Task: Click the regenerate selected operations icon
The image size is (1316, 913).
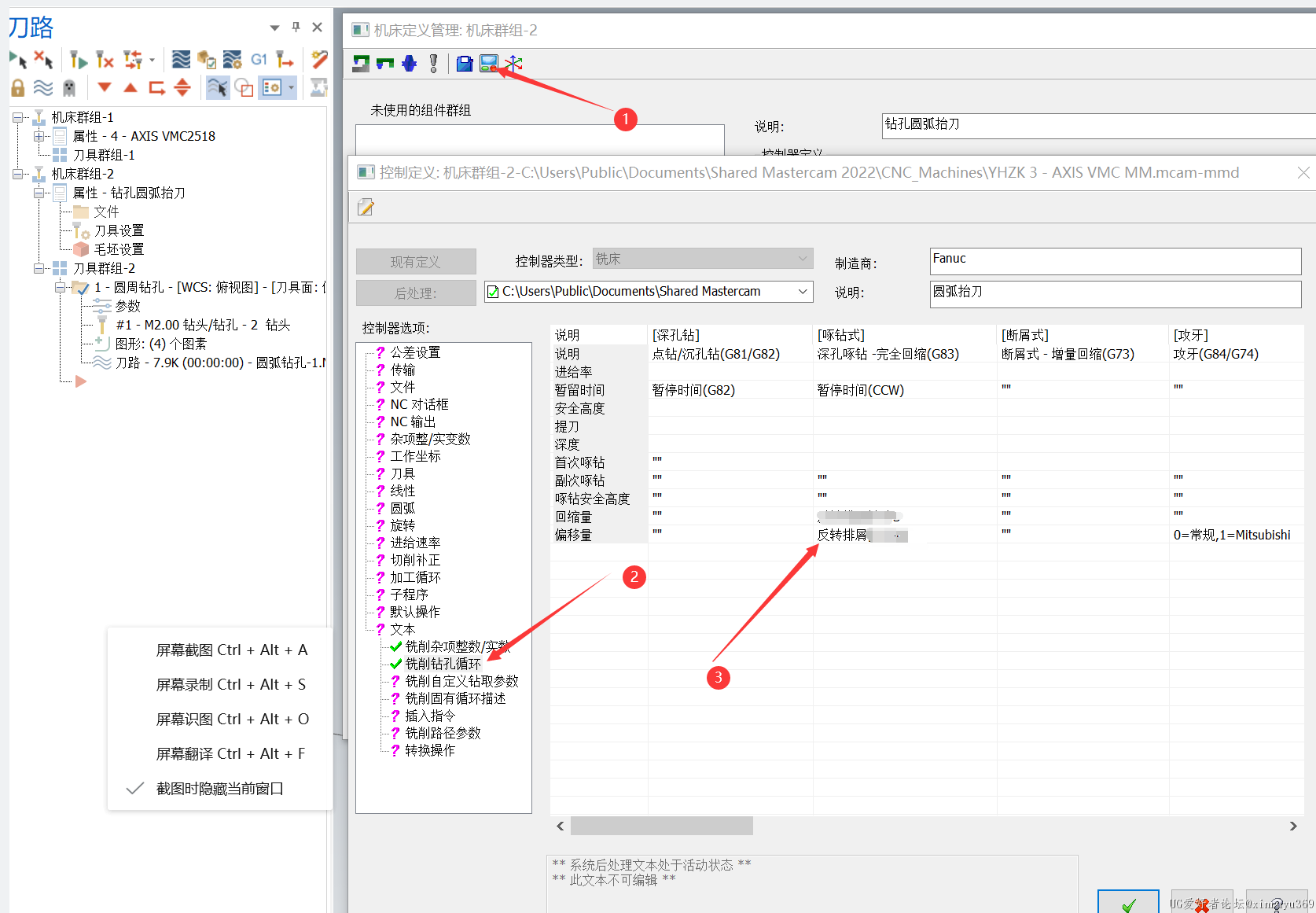Action: point(78,60)
